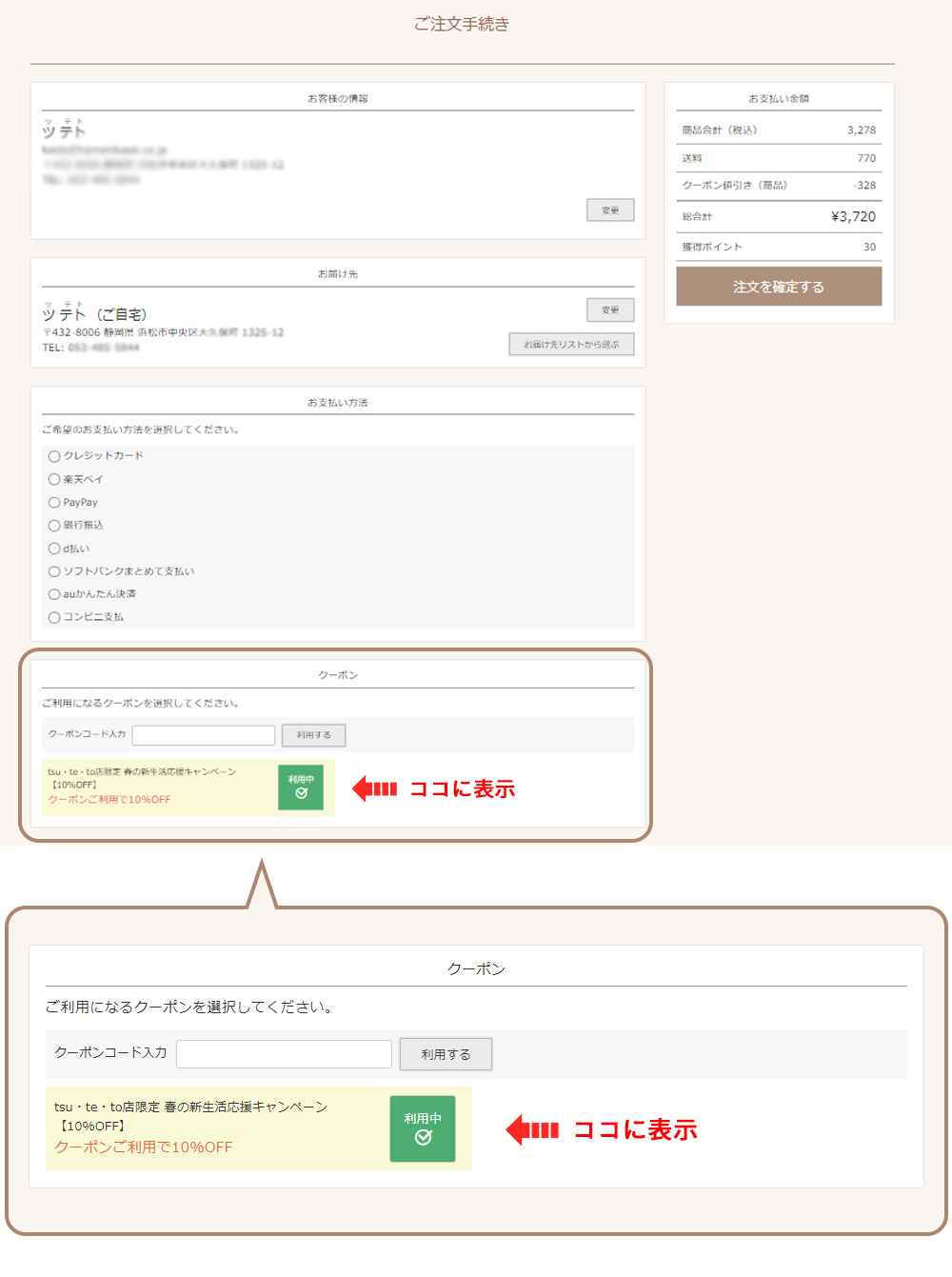Click the red arrow in the enlarged coupon callout
The height and width of the screenshot is (1277, 952).
[x=531, y=1130]
